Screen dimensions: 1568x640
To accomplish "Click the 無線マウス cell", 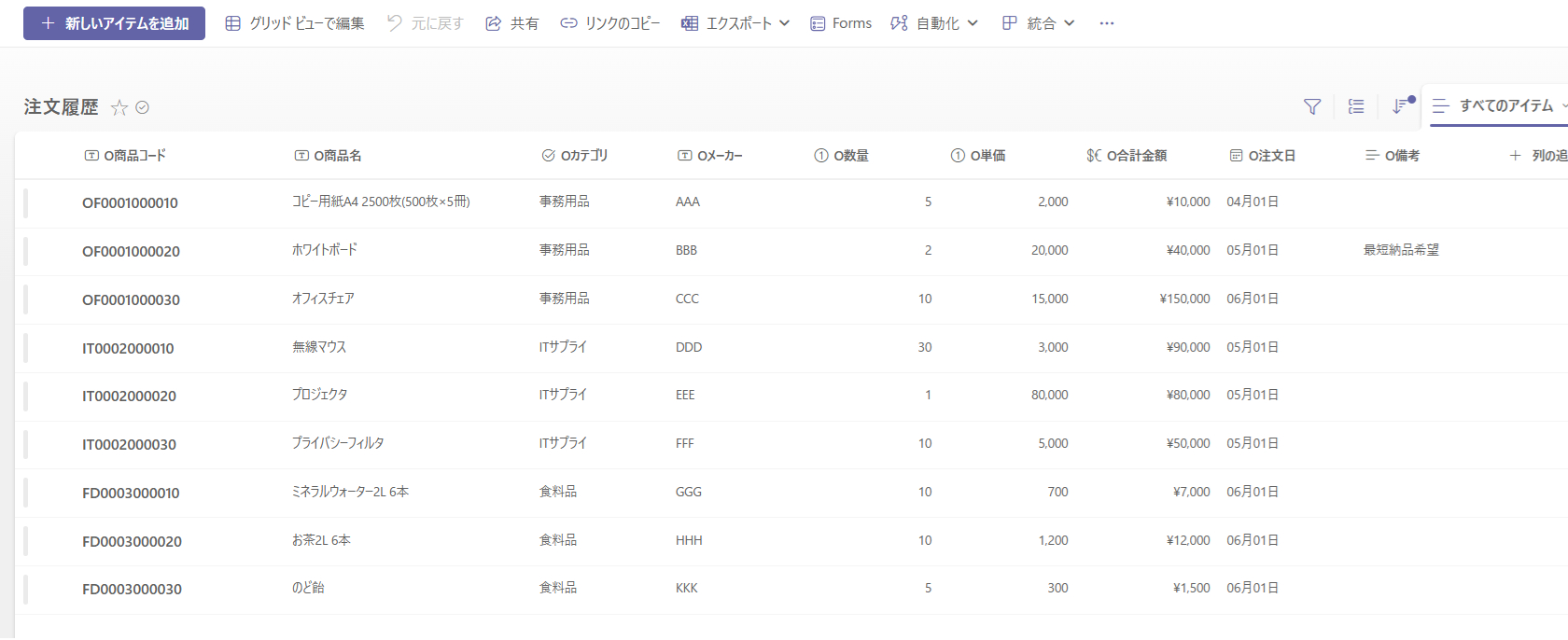I will pyautogui.click(x=319, y=347).
